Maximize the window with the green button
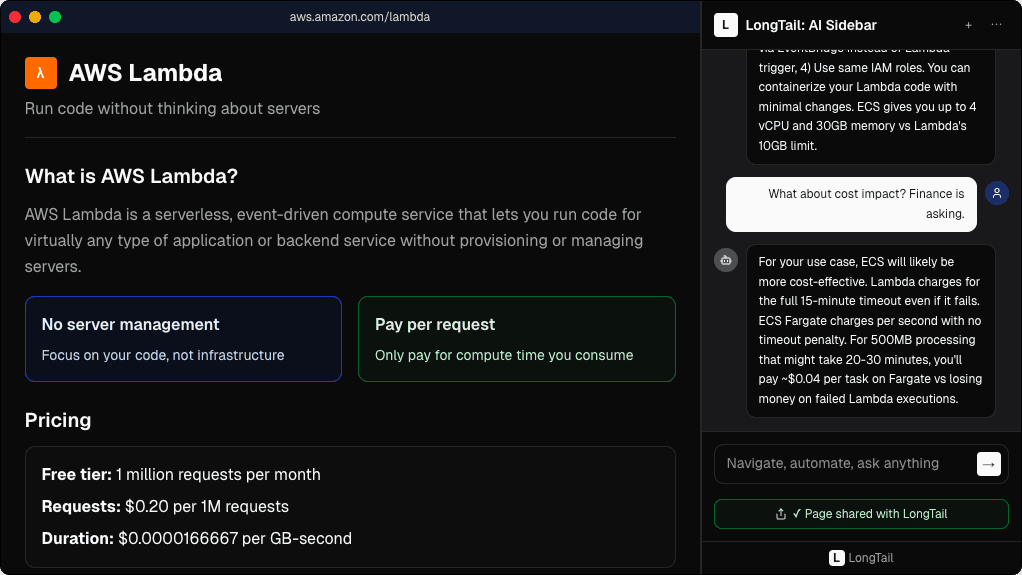1022x575 pixels. pyautogui.click(x=55, y=17)
